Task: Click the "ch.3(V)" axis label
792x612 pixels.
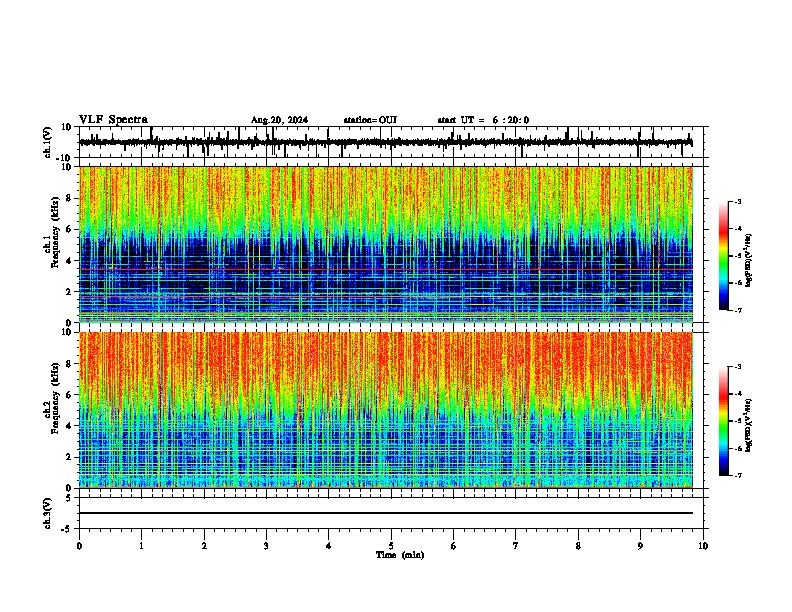Action: coord(48,513)
